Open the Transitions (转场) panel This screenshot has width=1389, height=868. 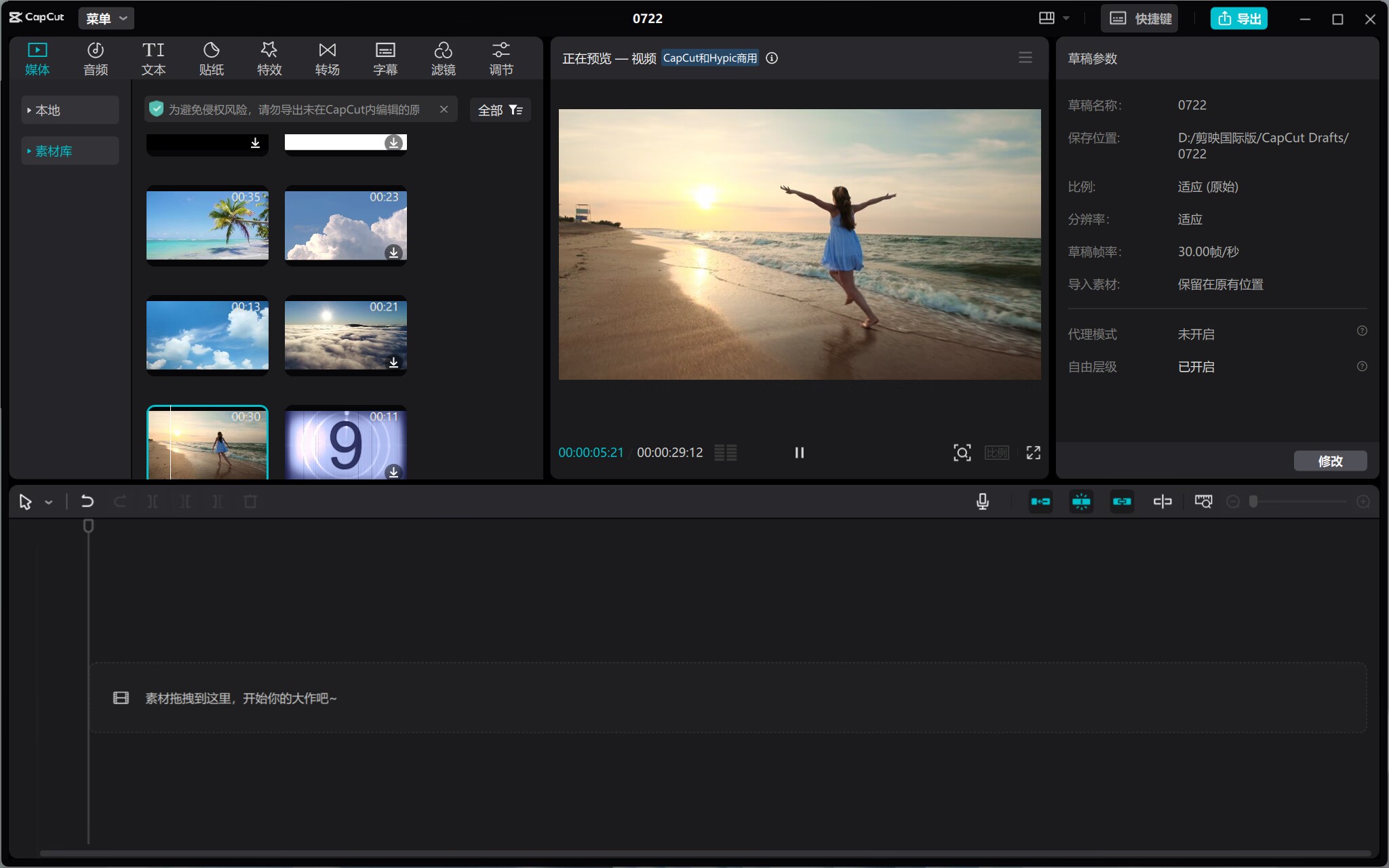click(327, 58)
